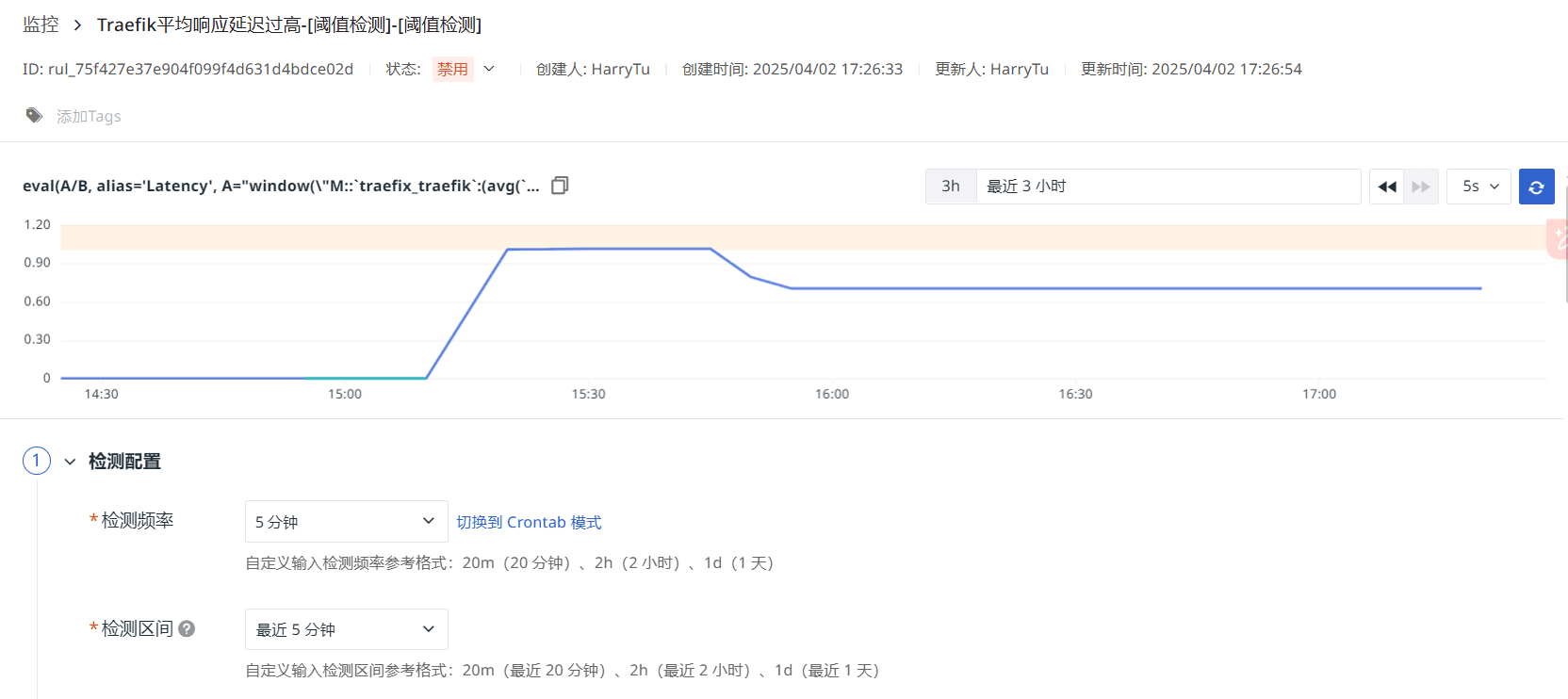
Task: Click the step 1 circle indicator
Action: tap(37, 461)
